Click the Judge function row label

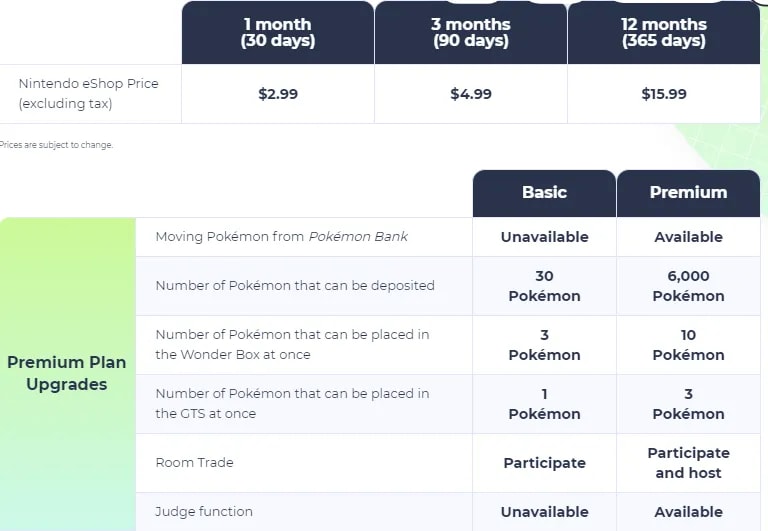tap(204, 511)
